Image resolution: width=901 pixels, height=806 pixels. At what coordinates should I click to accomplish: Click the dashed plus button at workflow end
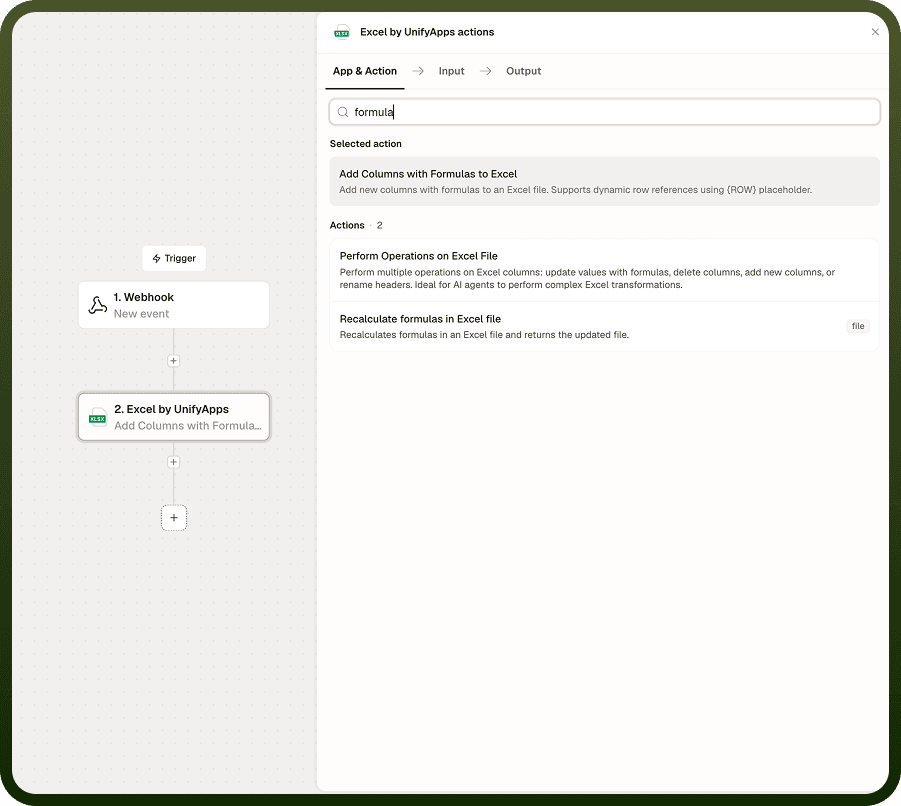click(174, 518)
